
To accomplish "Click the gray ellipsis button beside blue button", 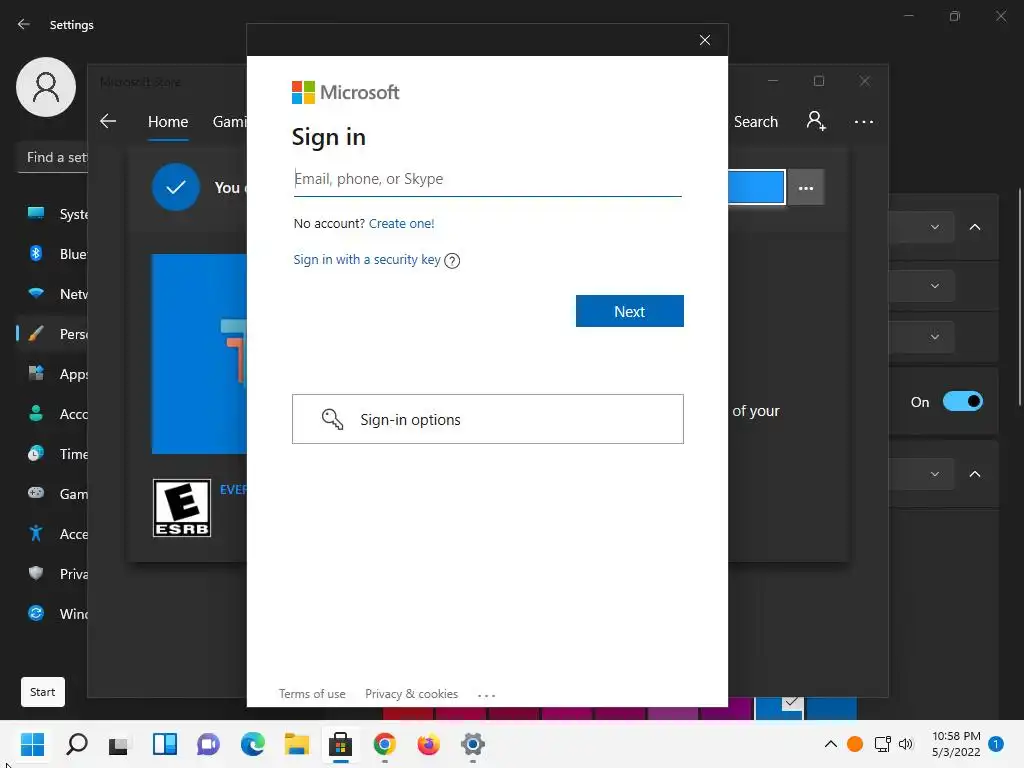I will pos(806,188).
